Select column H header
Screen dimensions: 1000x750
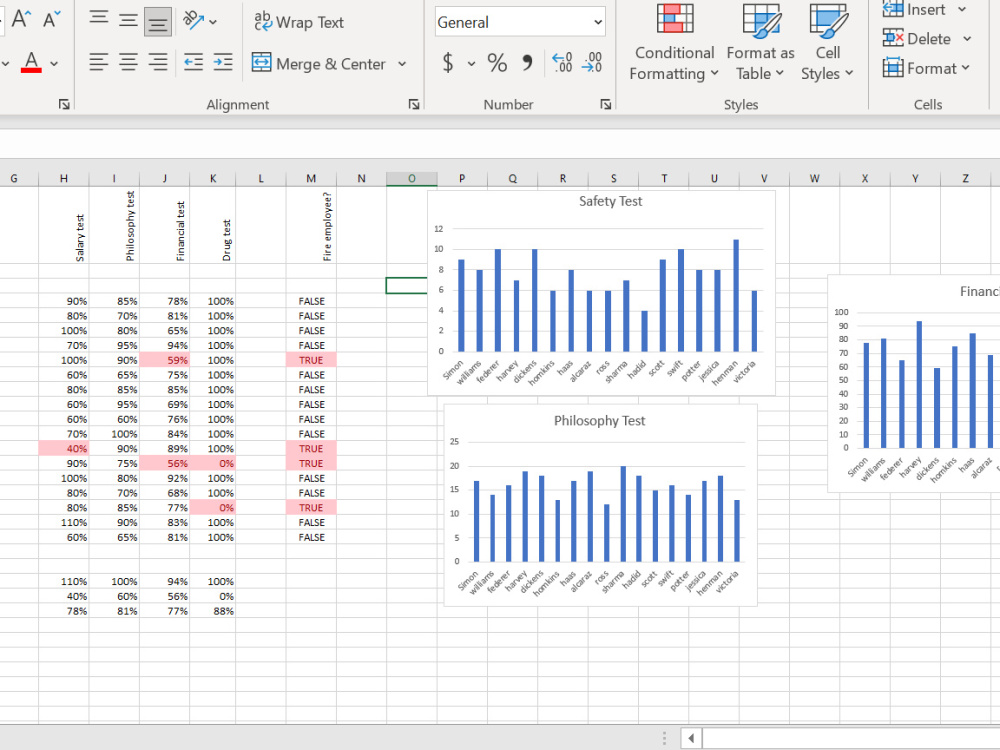pyautogui.click(x=64, y=179)
